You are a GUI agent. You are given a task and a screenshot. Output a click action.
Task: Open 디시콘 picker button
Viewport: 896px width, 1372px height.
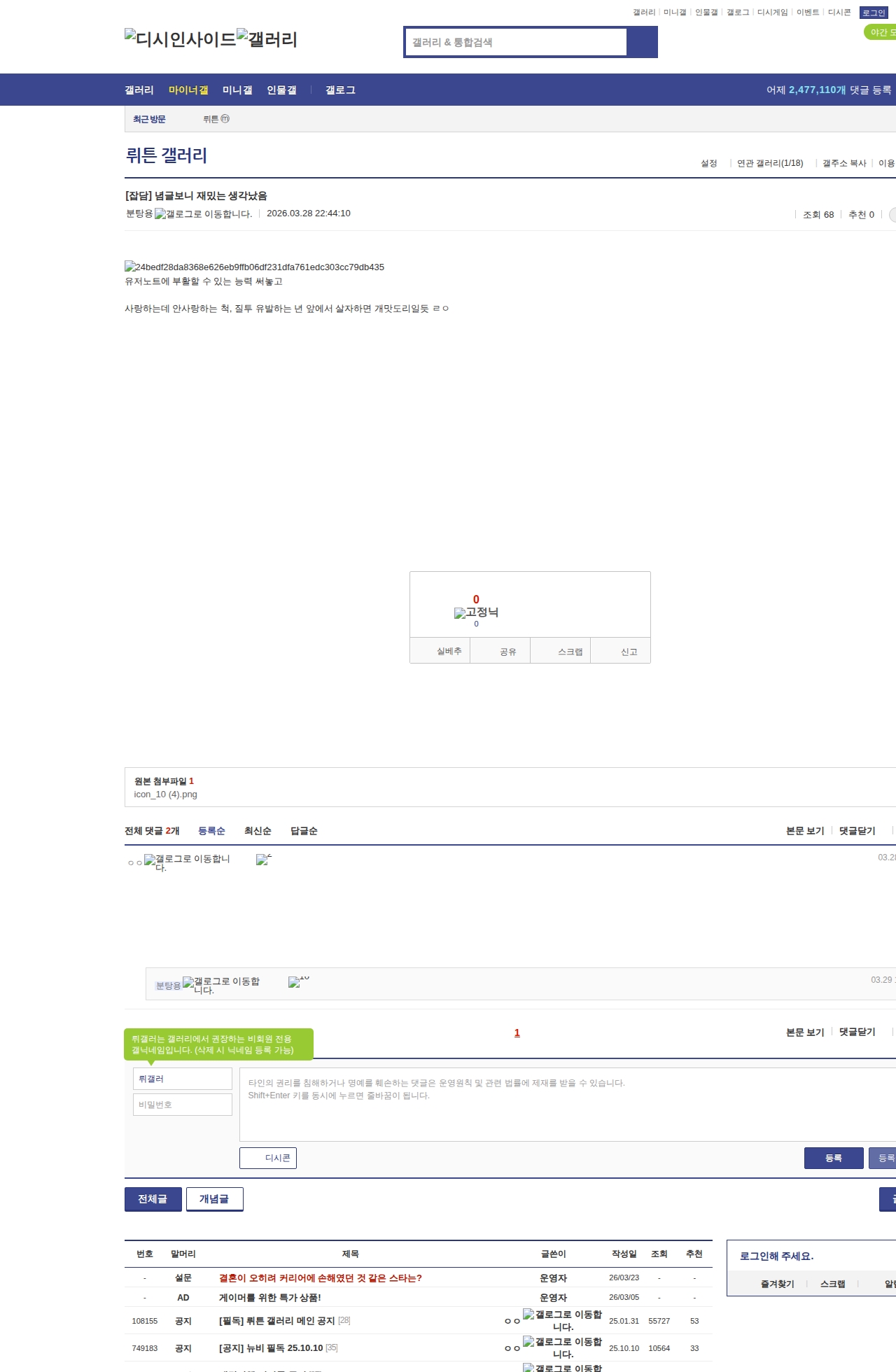[x=268, y=1158]
